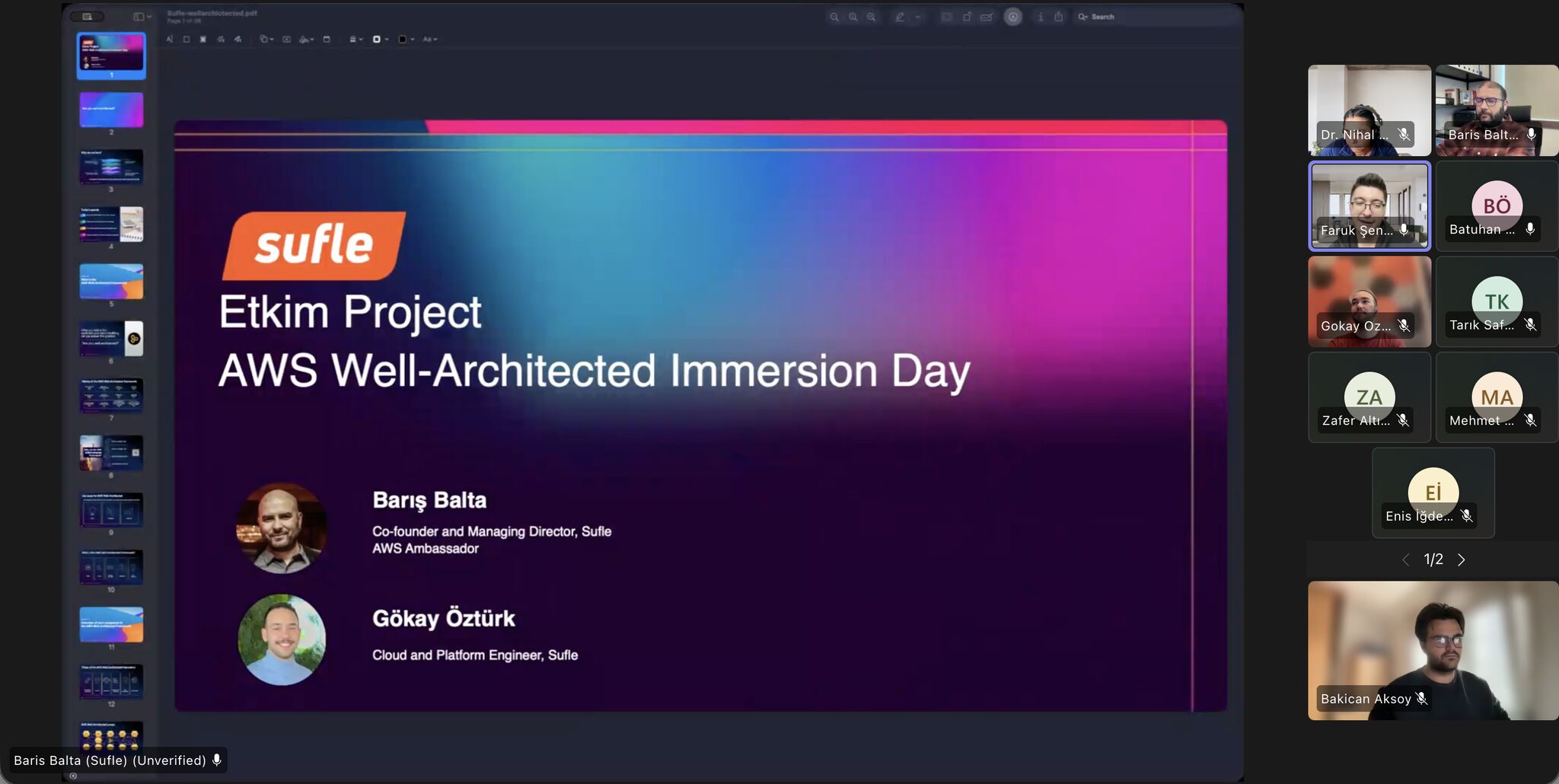The image size is (1559, 784).
Task: Select slide thumbnail 10 in sidebar
Action: pos(111,567)
